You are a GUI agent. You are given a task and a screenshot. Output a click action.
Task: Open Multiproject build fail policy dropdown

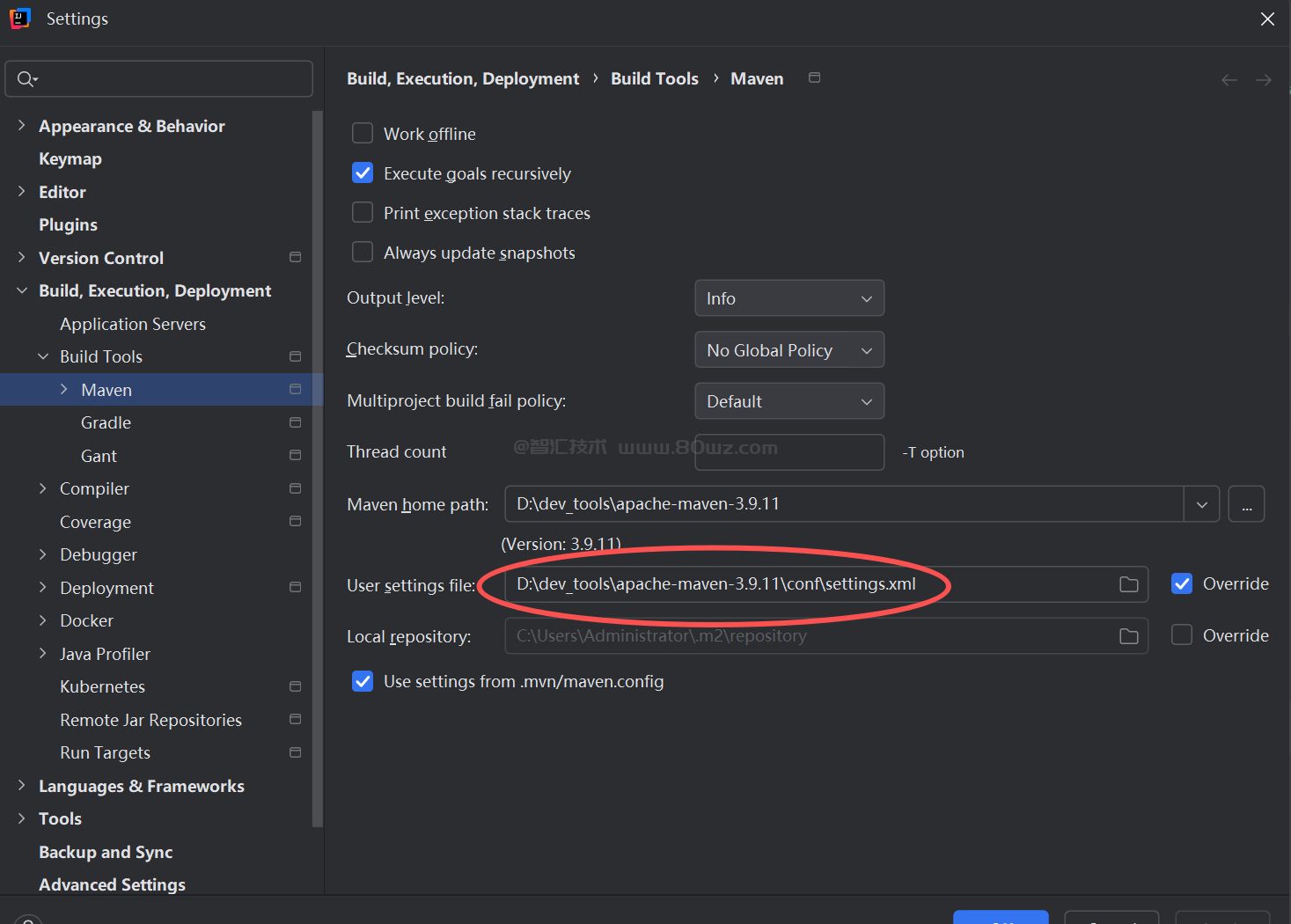[x=789, y=401]
